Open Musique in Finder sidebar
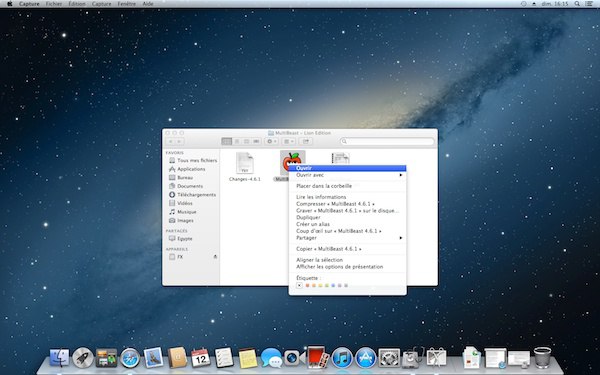The image size is (600, 375). pyautogui.click(x=183, y=212)
